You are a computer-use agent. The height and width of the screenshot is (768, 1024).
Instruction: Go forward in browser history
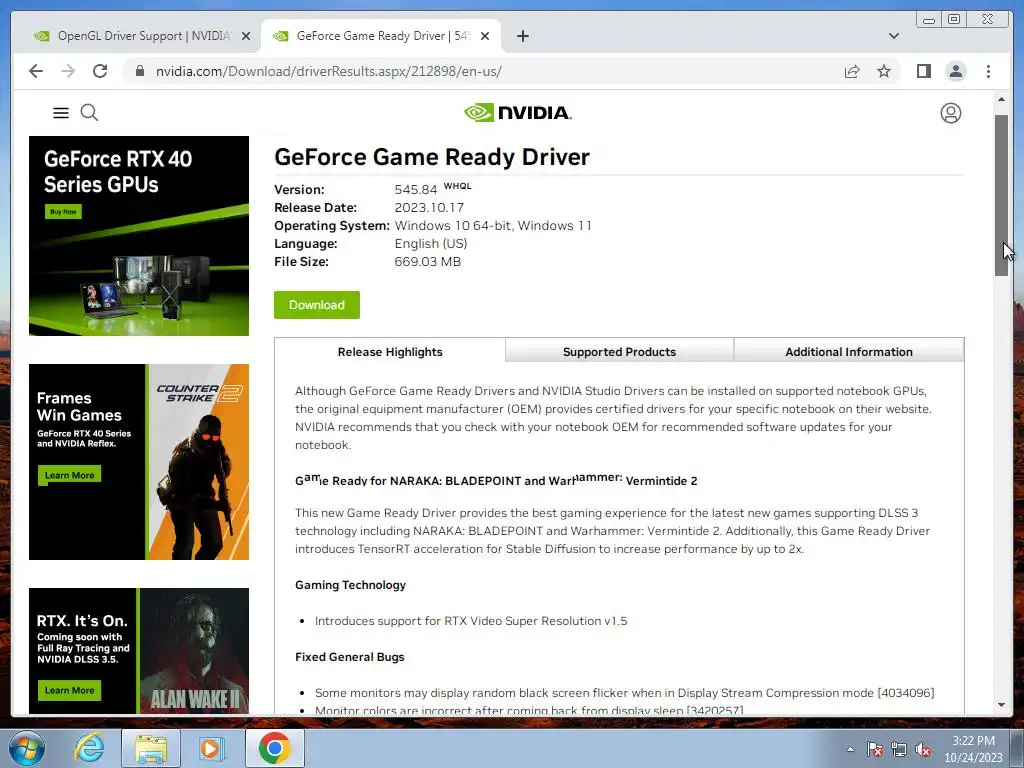[x=68, y=71]
